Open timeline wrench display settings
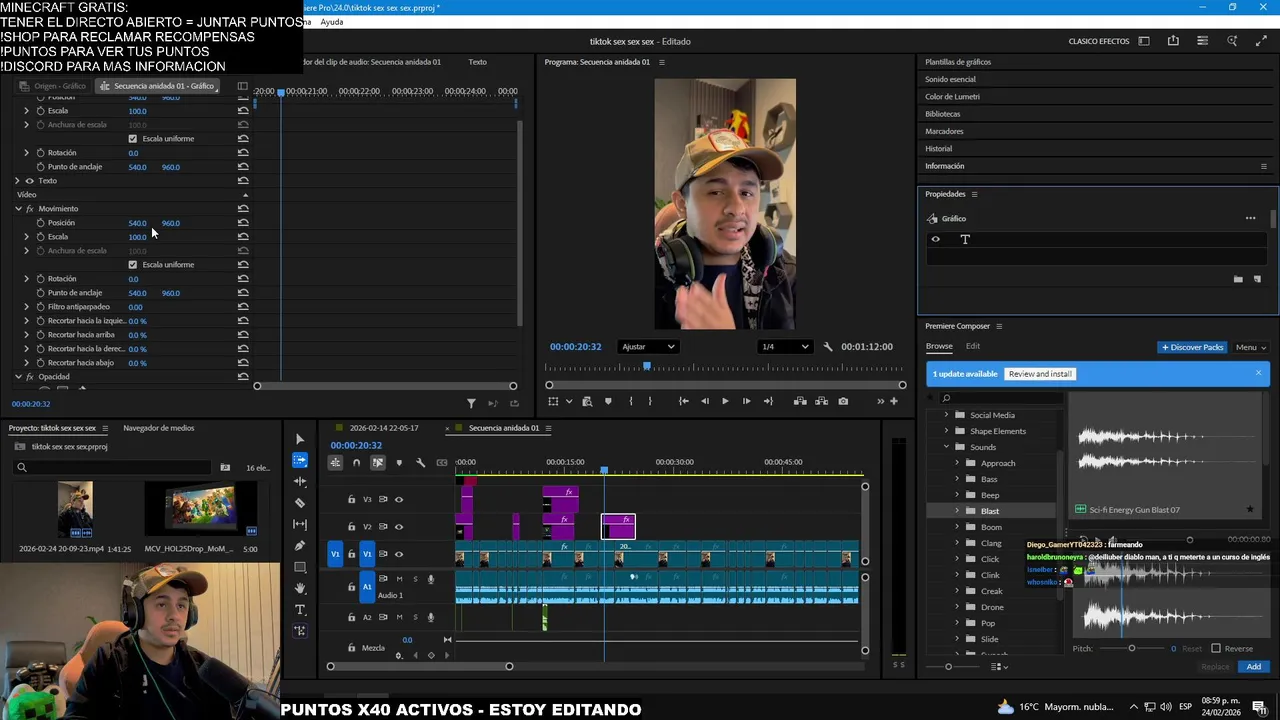Viewport: 1280px width, 720px height. (420, 463)
